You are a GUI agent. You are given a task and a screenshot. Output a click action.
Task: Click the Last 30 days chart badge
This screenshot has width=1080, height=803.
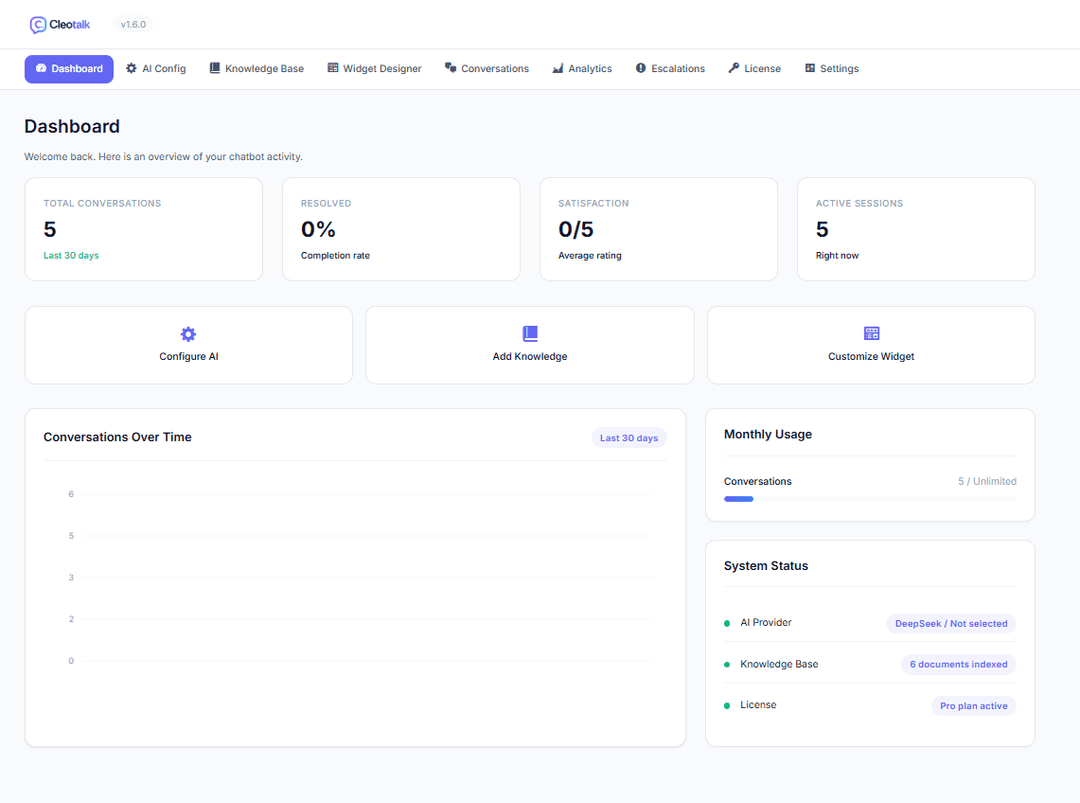(x=629, y=438)
